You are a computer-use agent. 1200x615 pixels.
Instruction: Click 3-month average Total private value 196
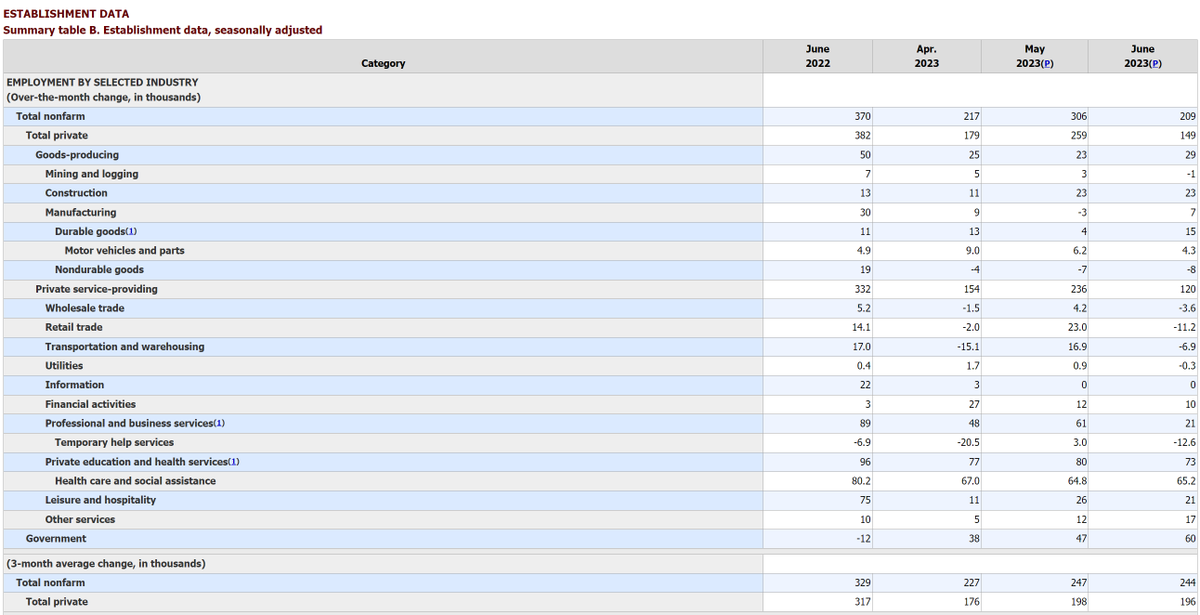point(1187,602)
